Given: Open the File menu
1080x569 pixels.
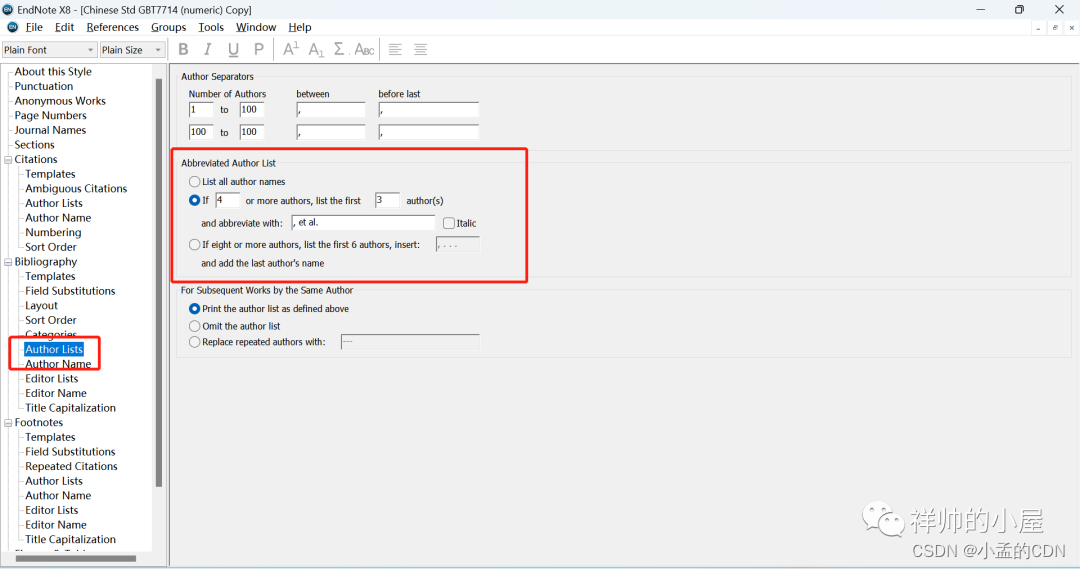Looking at the screenshot, I should tap(34, 27).
